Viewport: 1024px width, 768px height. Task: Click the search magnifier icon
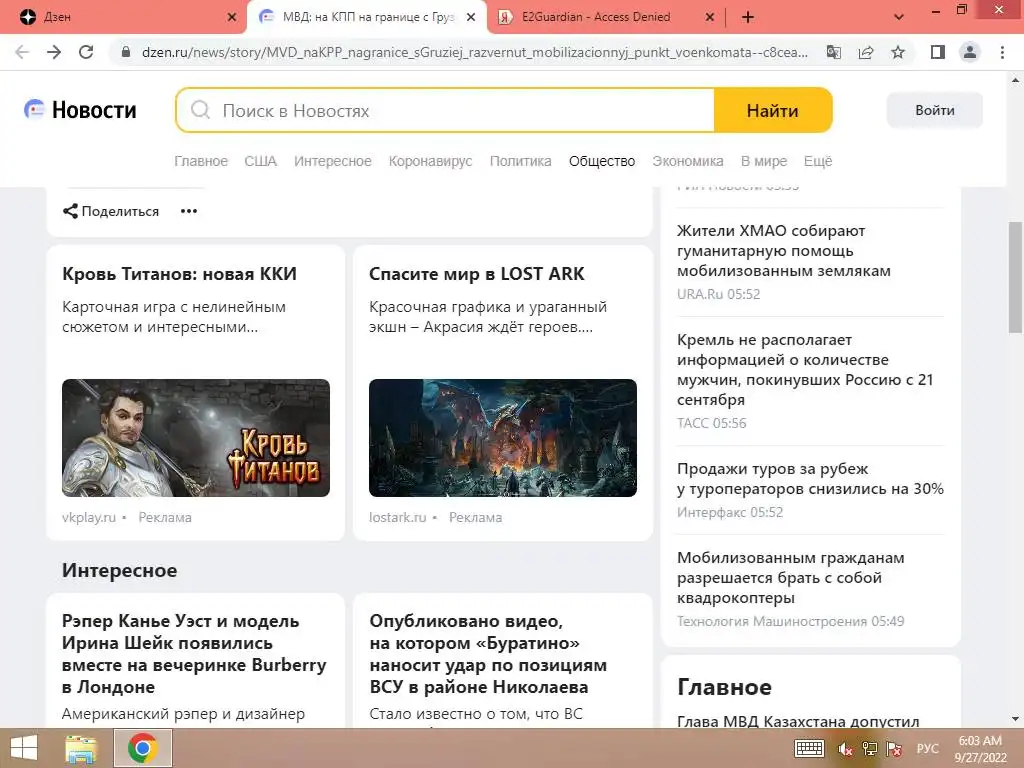[x=200, y=110]
